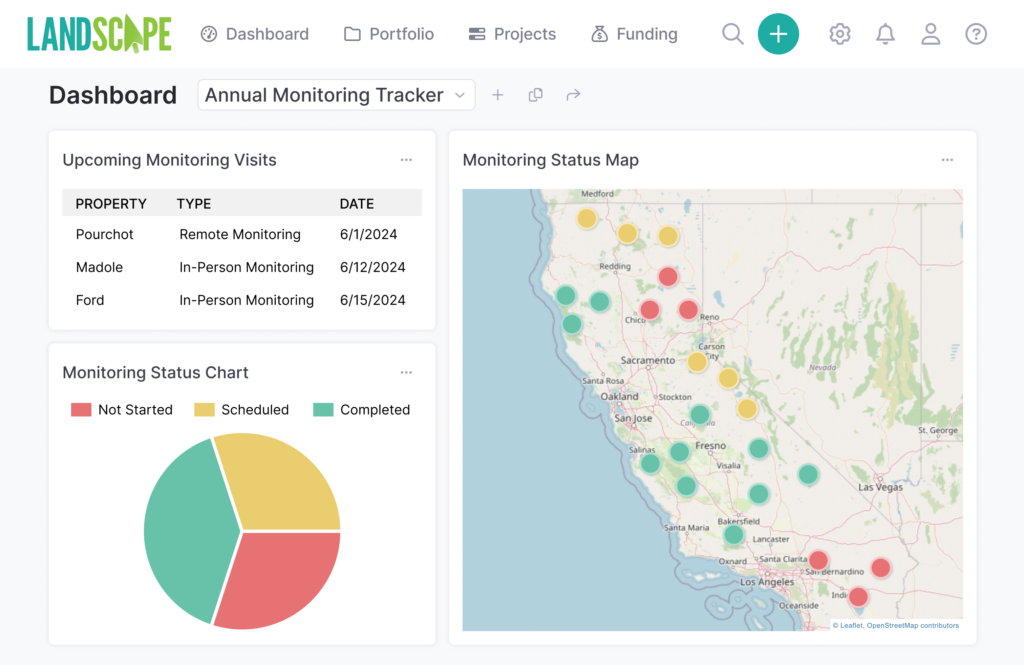Screen dimensions: 1024x665
Task: Add a new dashboard with the plus icon
Action: tap(498, 94)
